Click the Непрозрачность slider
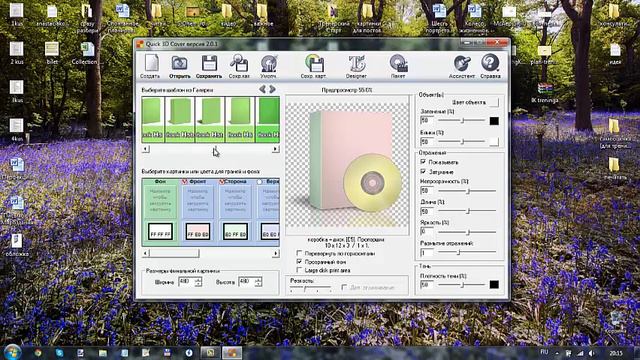 [467, 191]
